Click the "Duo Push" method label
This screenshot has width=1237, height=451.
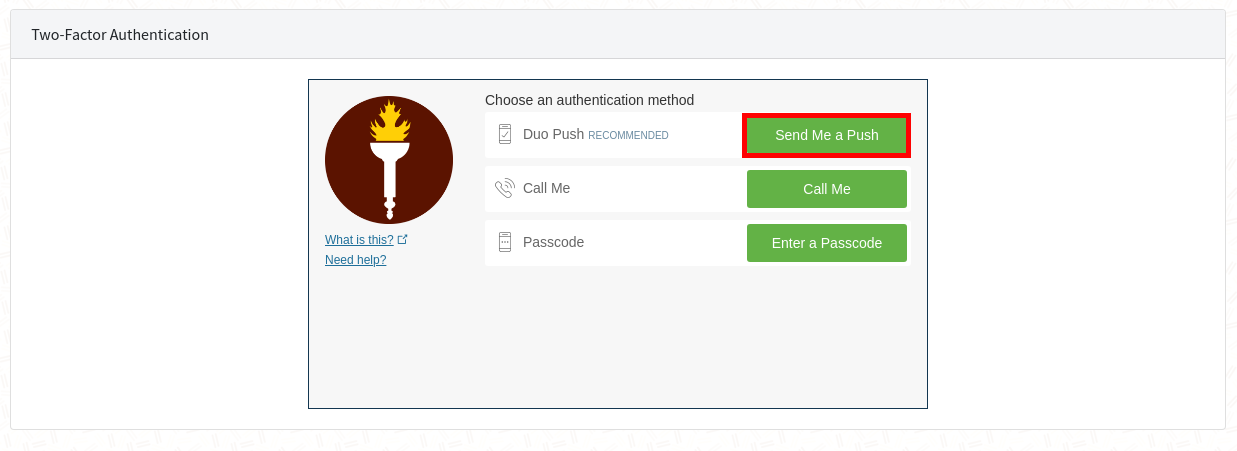click(x=553, y=134)
